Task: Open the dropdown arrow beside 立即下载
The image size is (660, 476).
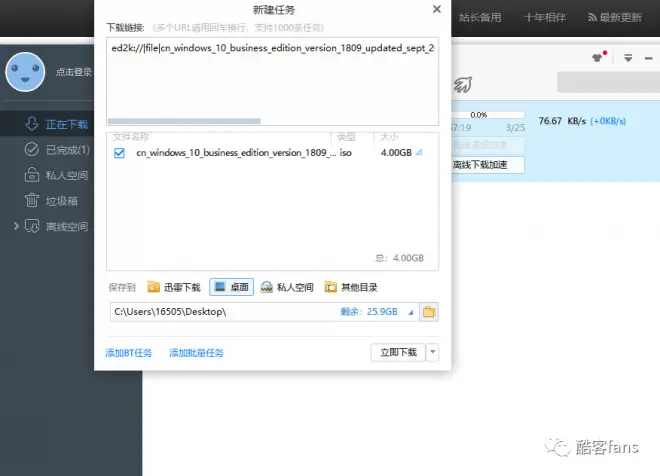Action: click(433, 352)
